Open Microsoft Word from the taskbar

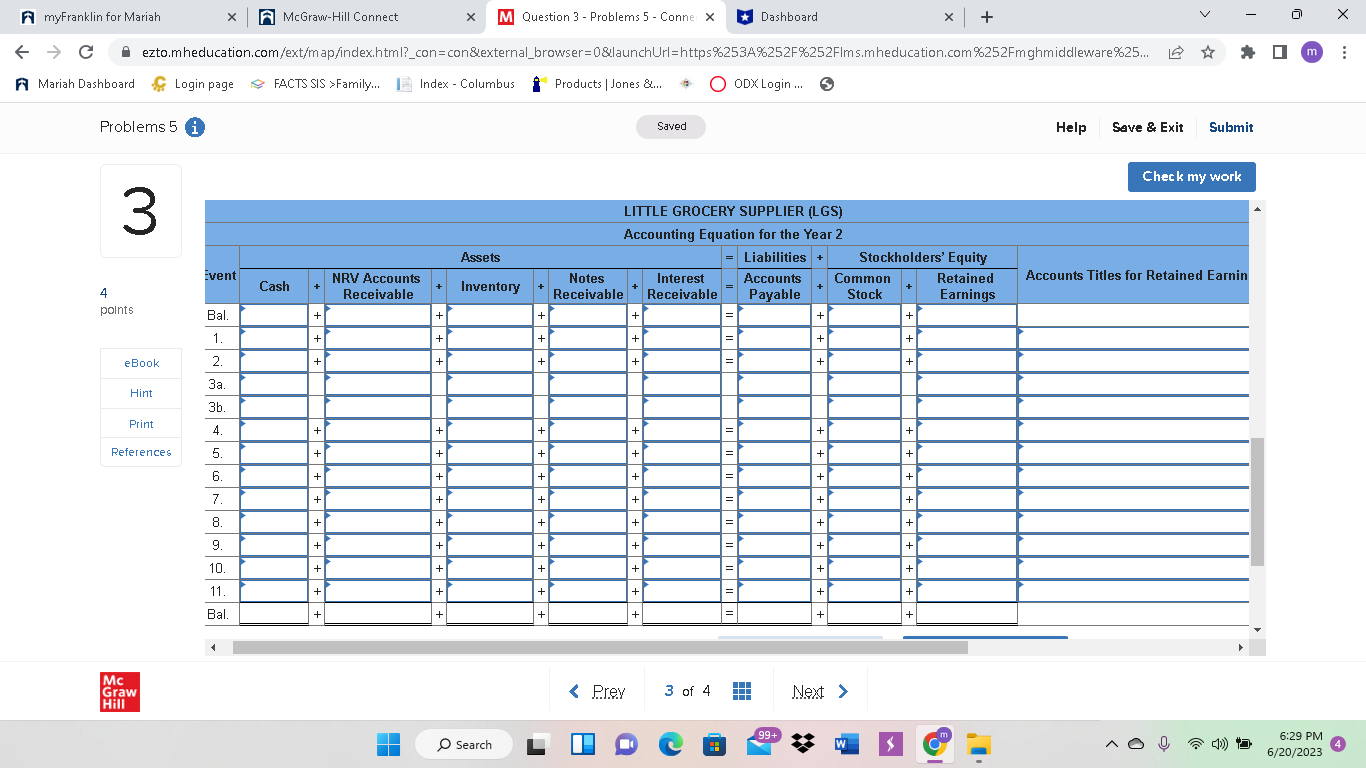846,744
